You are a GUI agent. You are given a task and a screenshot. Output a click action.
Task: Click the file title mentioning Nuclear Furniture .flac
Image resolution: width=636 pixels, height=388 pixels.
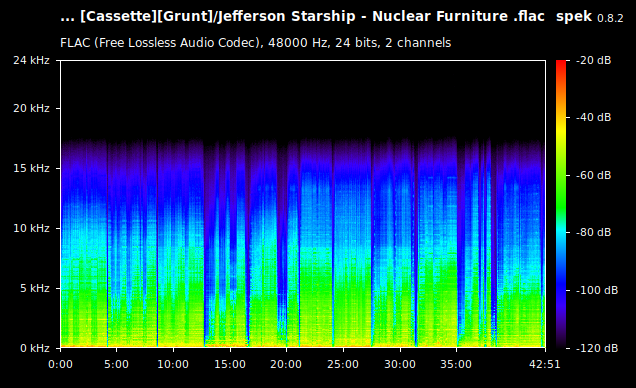point(302,17)
